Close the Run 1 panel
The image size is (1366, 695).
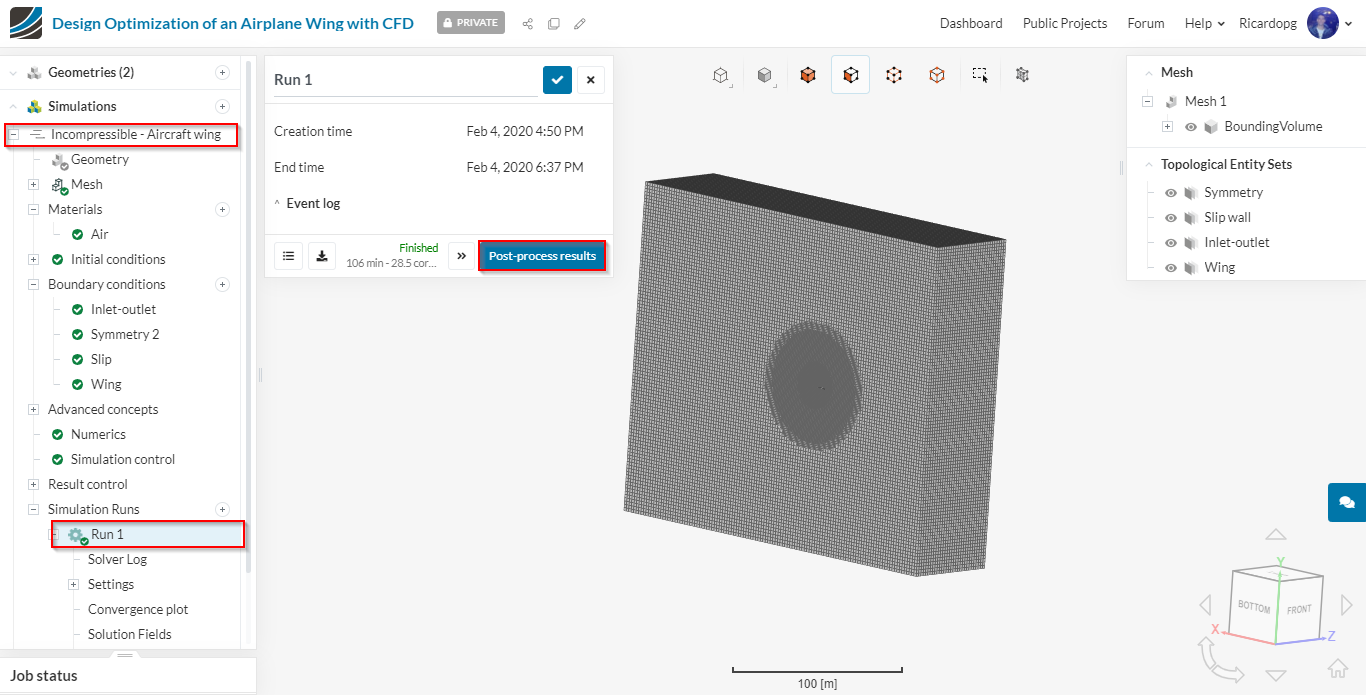click(x=591, y=80)
